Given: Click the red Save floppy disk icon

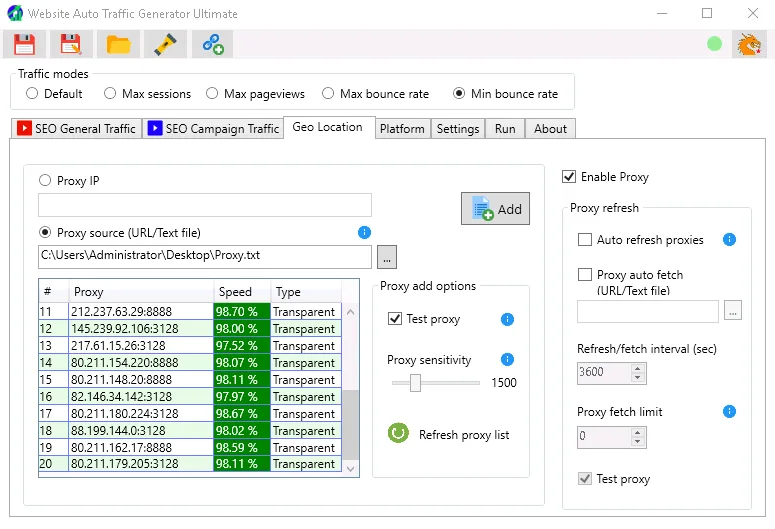Looking at the screenshot, I should point(24,44).
